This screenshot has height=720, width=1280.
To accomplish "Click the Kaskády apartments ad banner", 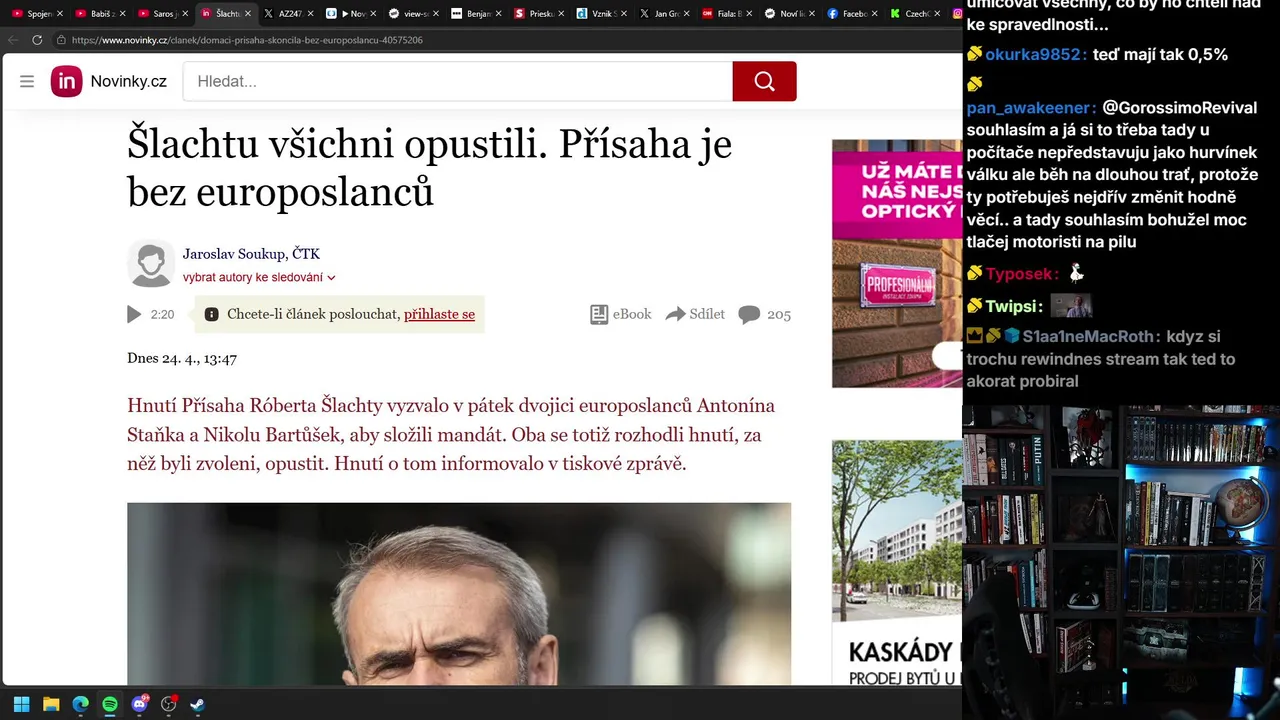I will [x=897, y=562].
